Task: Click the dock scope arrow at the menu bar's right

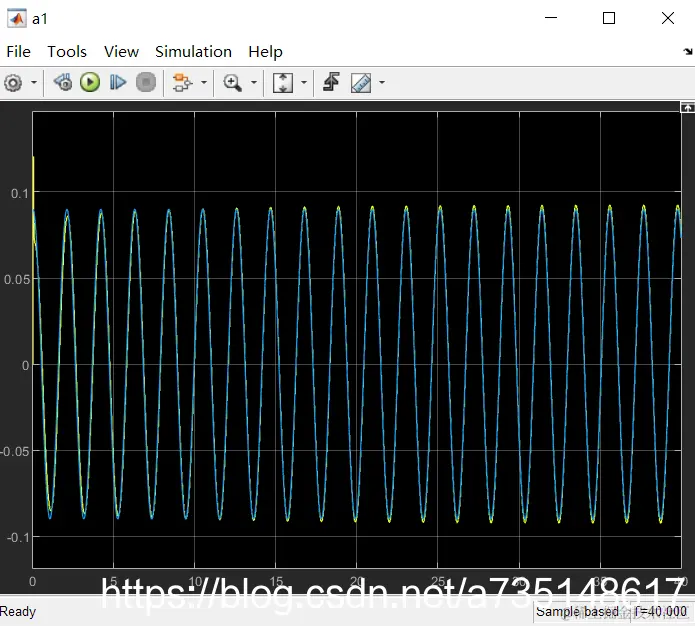Action: 688,51
